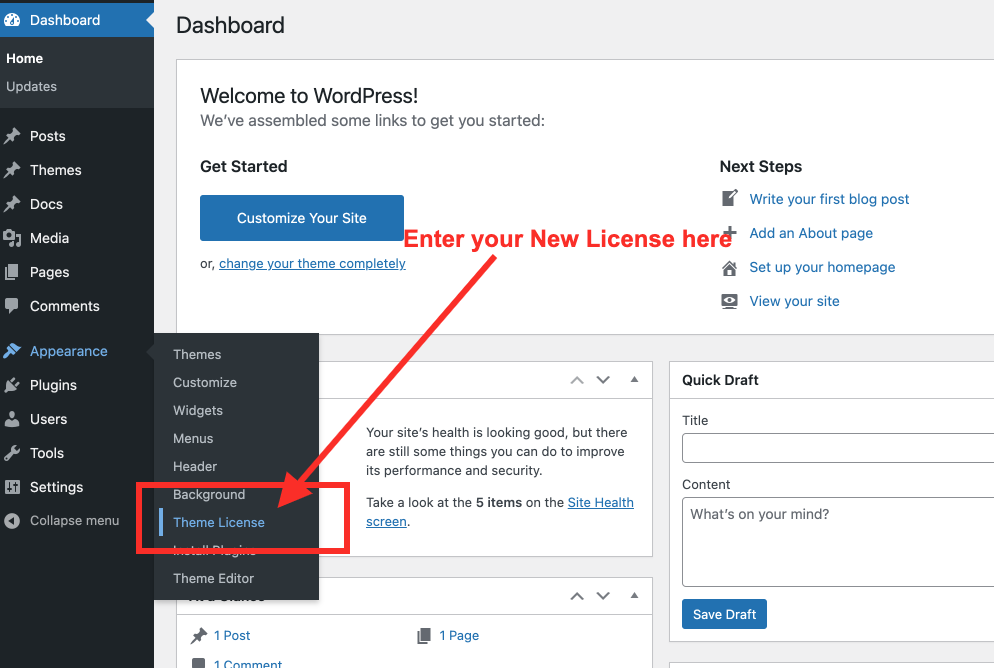Click the Media icon in sidebar

(12, 238)
